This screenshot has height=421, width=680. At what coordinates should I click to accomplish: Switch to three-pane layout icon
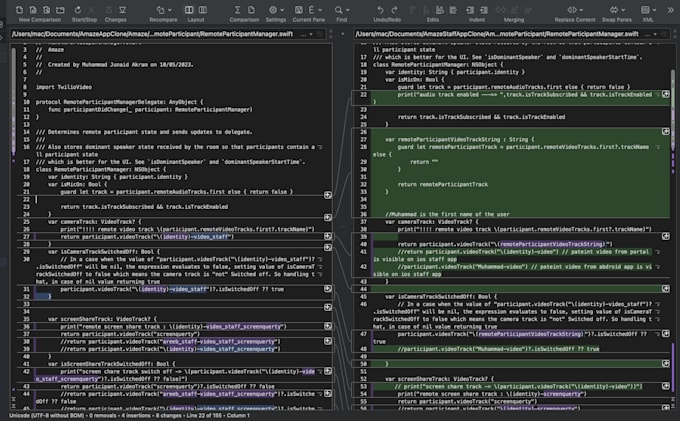[x=203, y=10]
